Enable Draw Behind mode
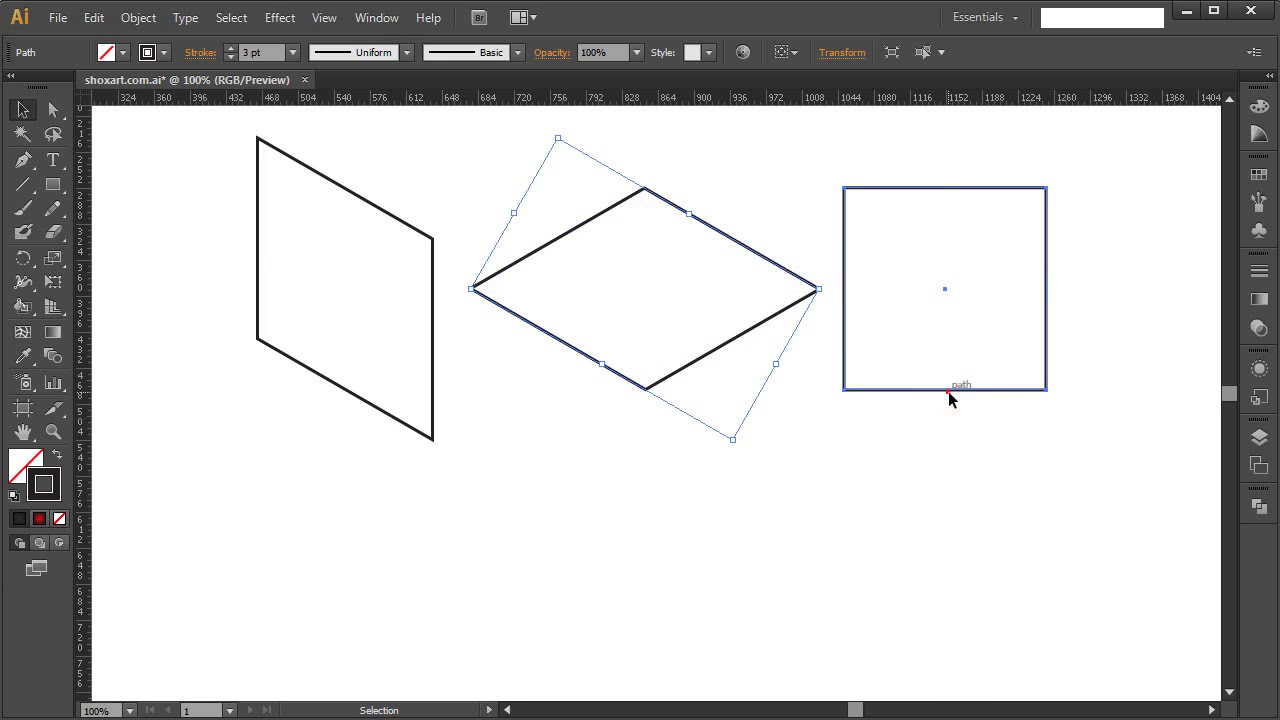The height and width of the screenshot is (720, 1280). point(39,543)
